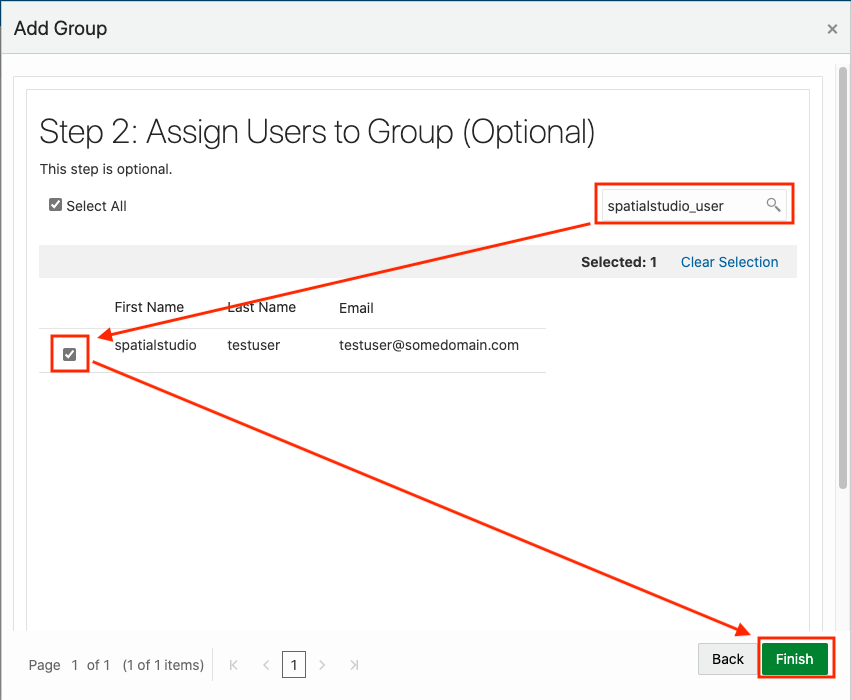Close the Add Group dialog
Screen dimensions: 851x700
832,29
